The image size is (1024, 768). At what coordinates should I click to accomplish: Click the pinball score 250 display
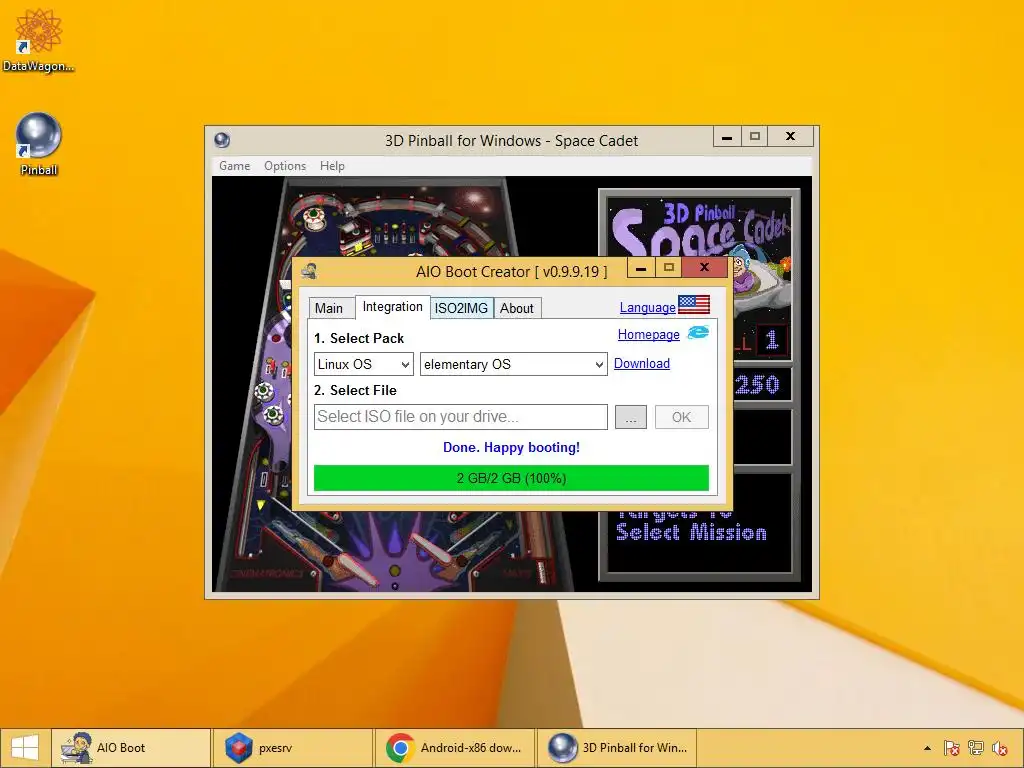[x=758, y=384]
